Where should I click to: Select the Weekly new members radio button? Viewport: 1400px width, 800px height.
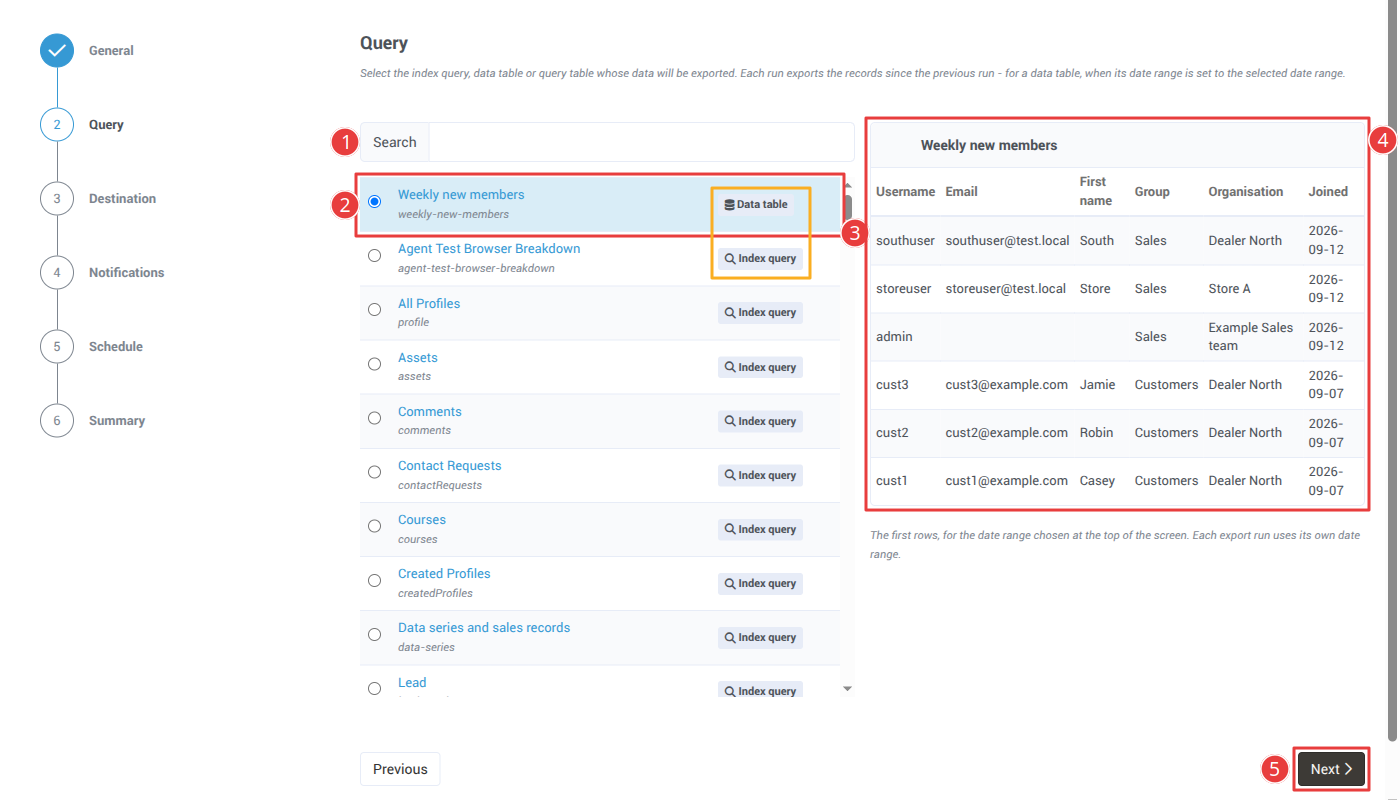(x=374, y=202)
